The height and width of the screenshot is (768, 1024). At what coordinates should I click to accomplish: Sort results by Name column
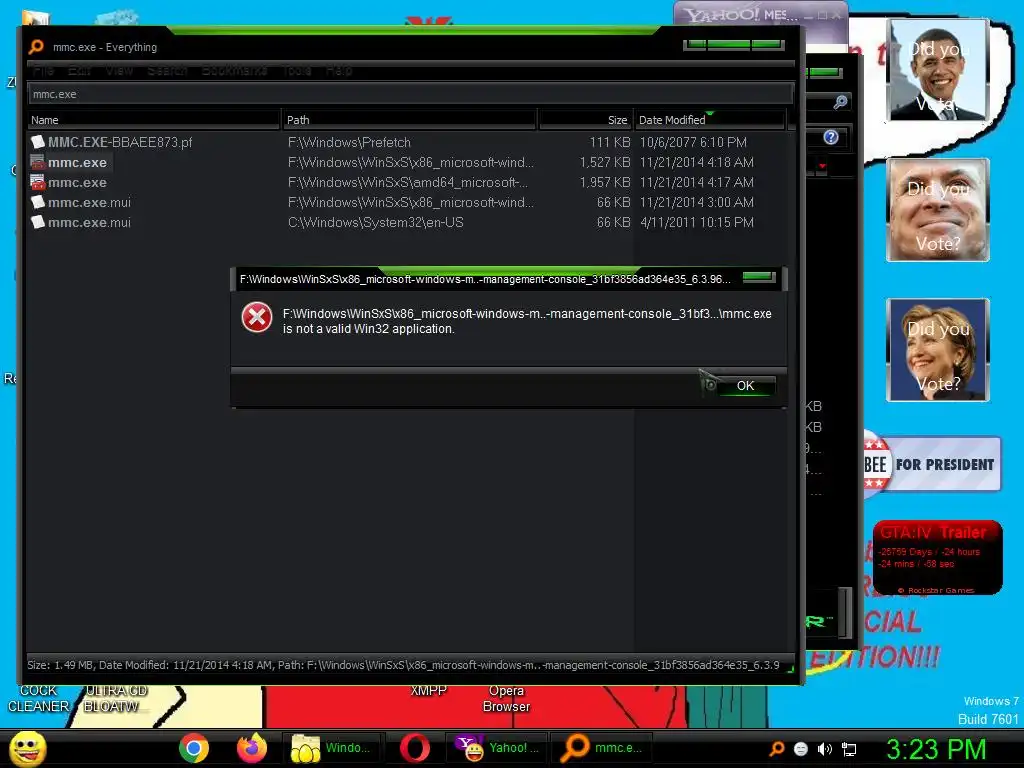153,120
